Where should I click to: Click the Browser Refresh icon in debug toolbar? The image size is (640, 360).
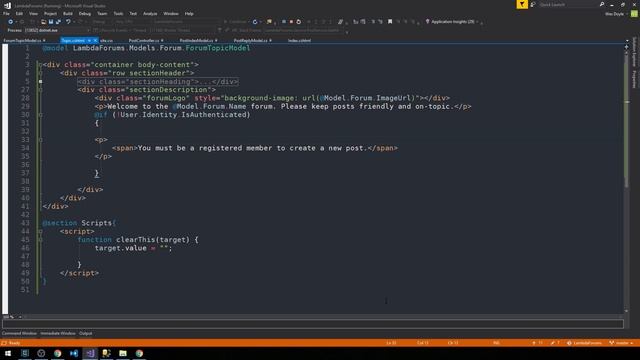point(255,22)
